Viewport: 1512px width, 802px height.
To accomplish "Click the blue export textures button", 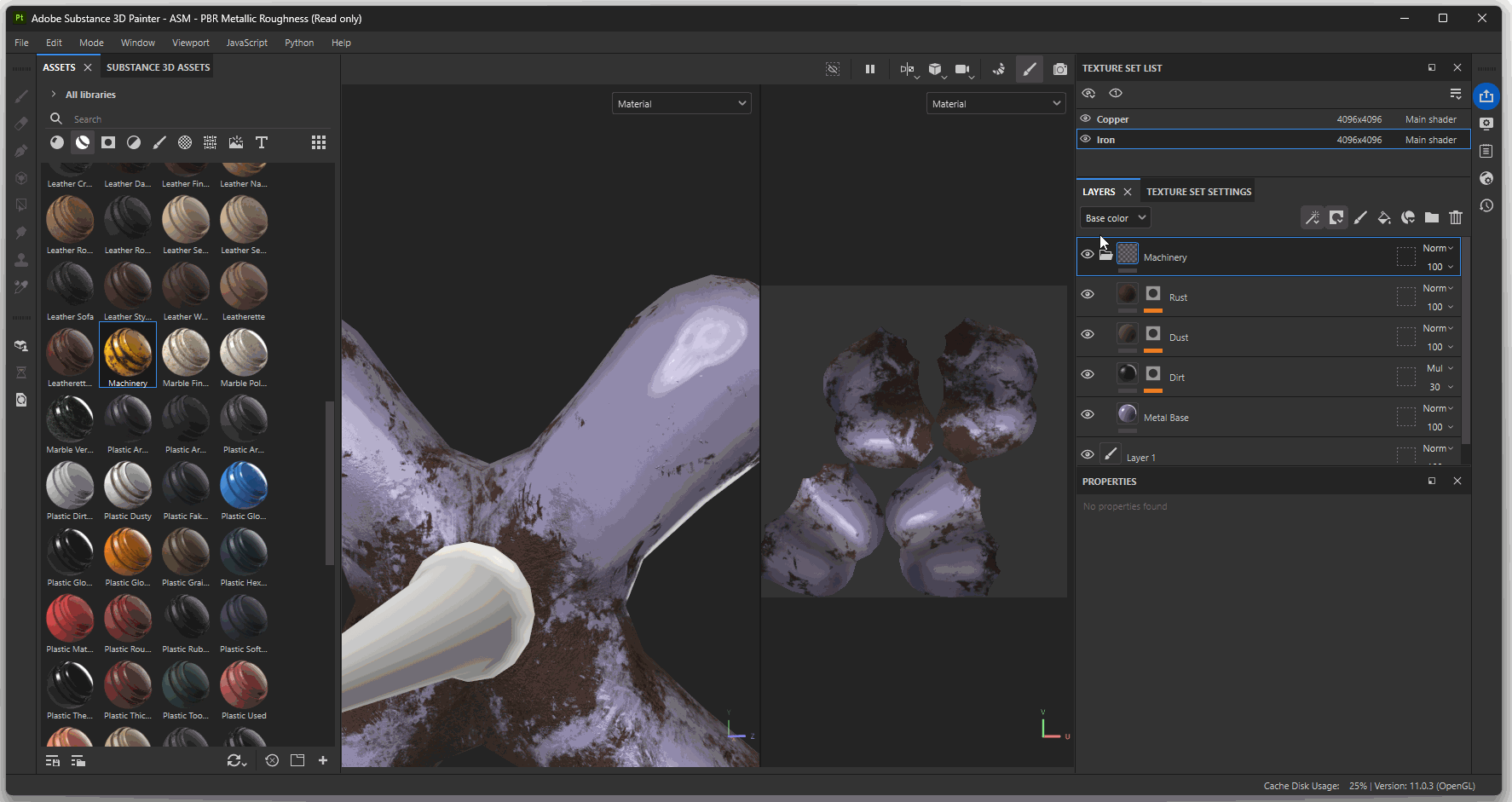I will (x=1486, y=96).
